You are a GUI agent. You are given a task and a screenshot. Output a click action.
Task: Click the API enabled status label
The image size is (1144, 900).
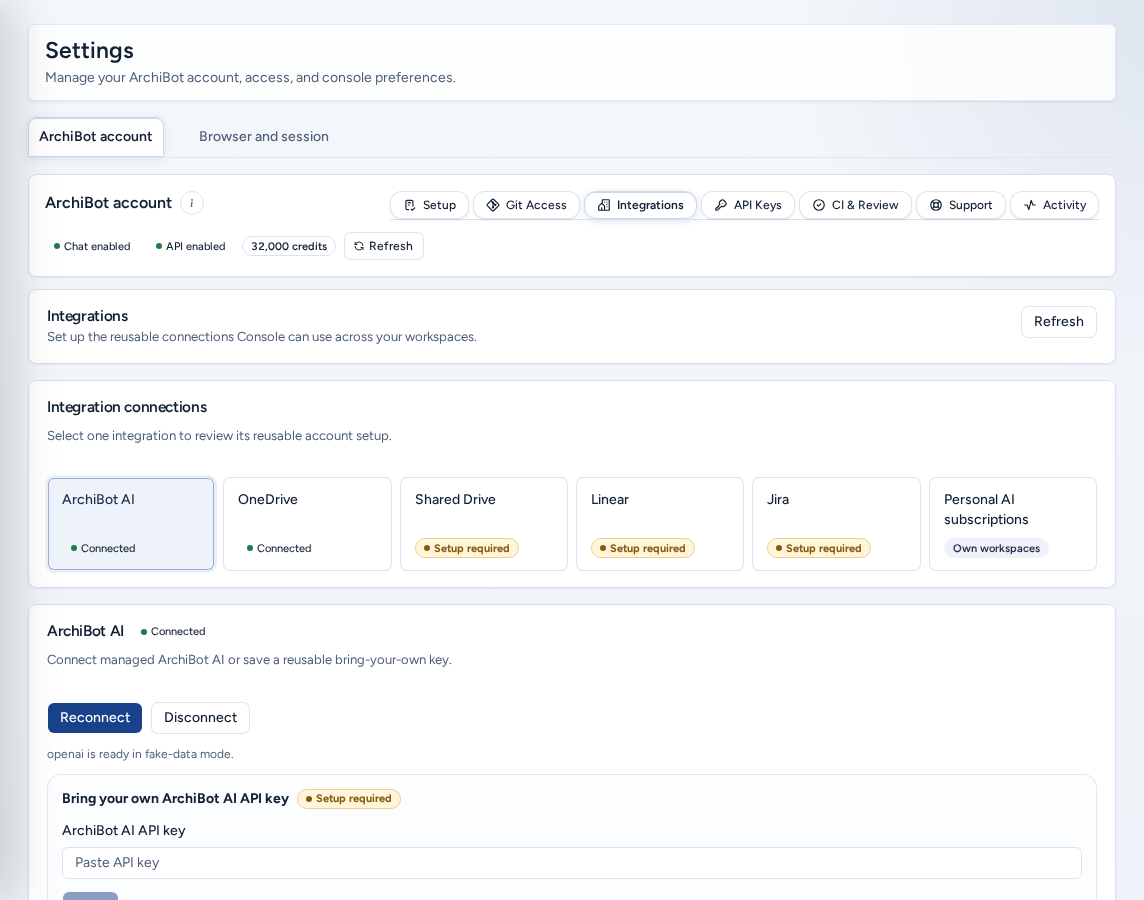(x=190, y=246)
